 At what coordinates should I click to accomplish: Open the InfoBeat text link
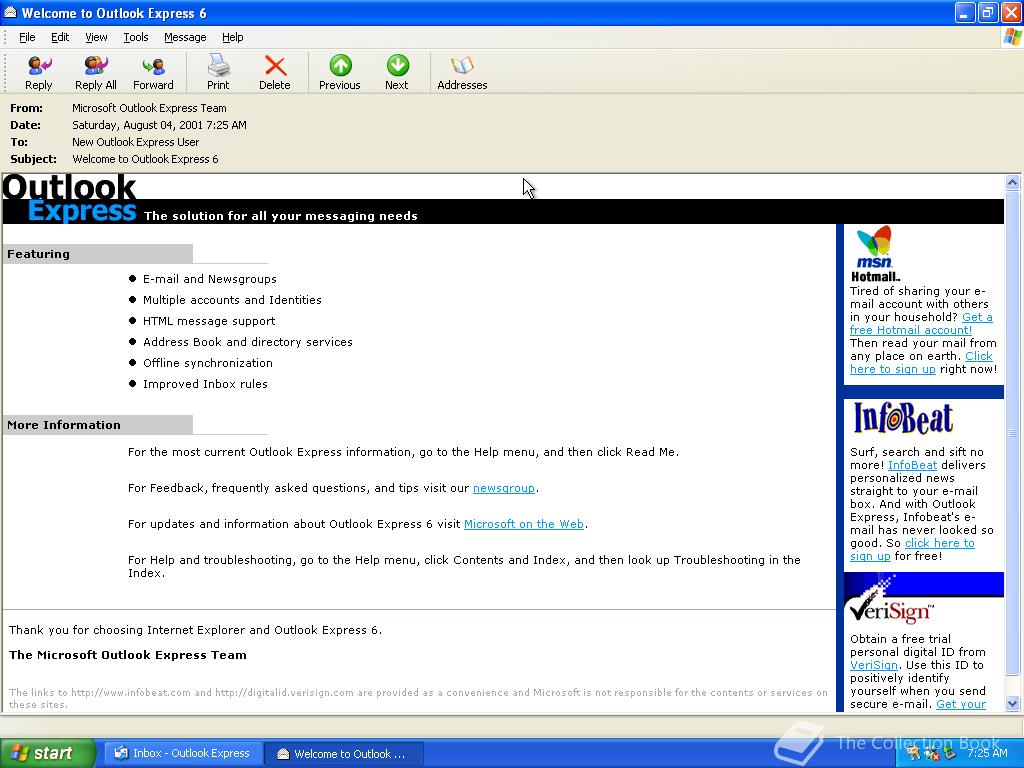912,465
